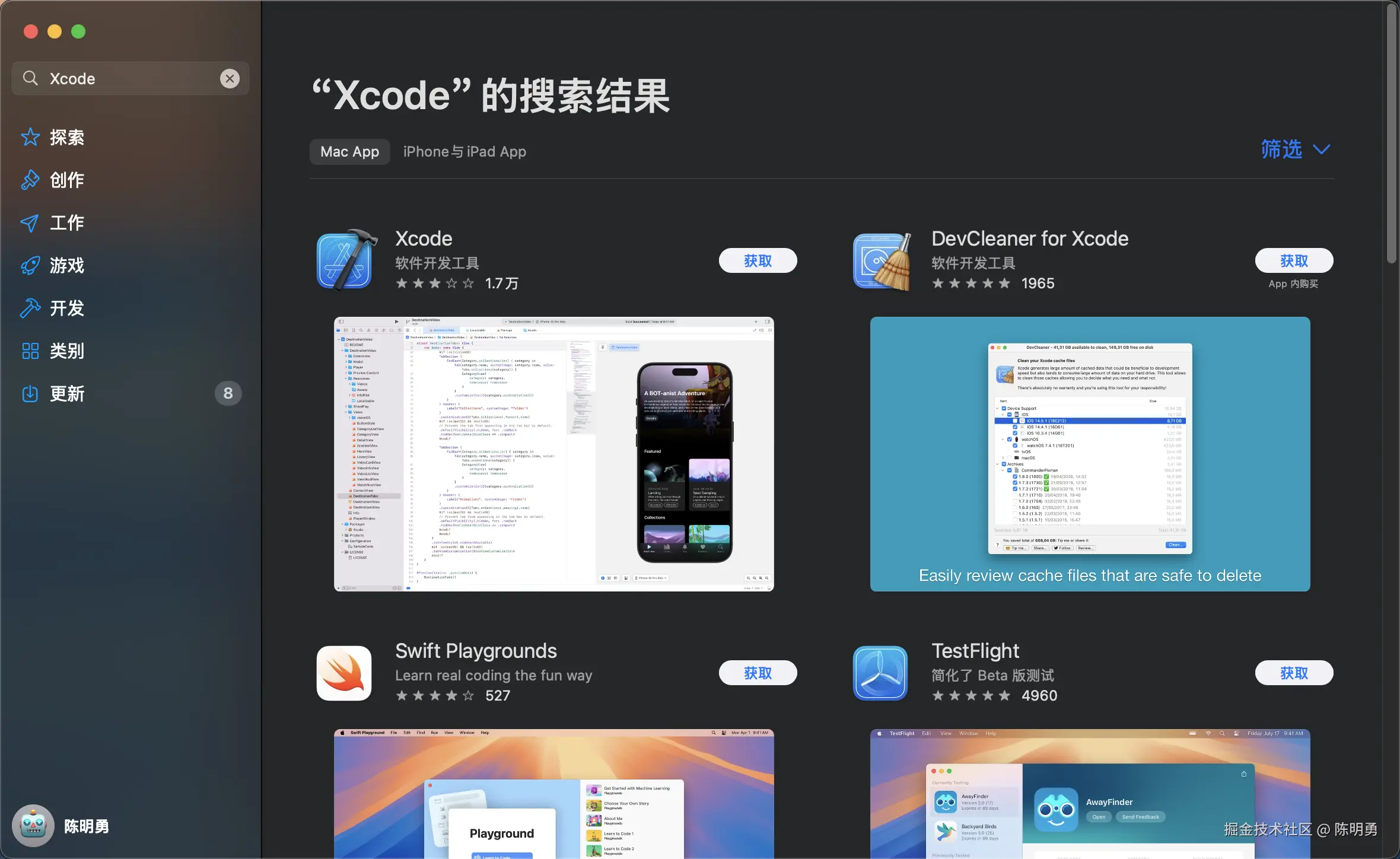Open the Xcode app icon
This screenshot has height=859, width=1400.
(x=345, y=261)
